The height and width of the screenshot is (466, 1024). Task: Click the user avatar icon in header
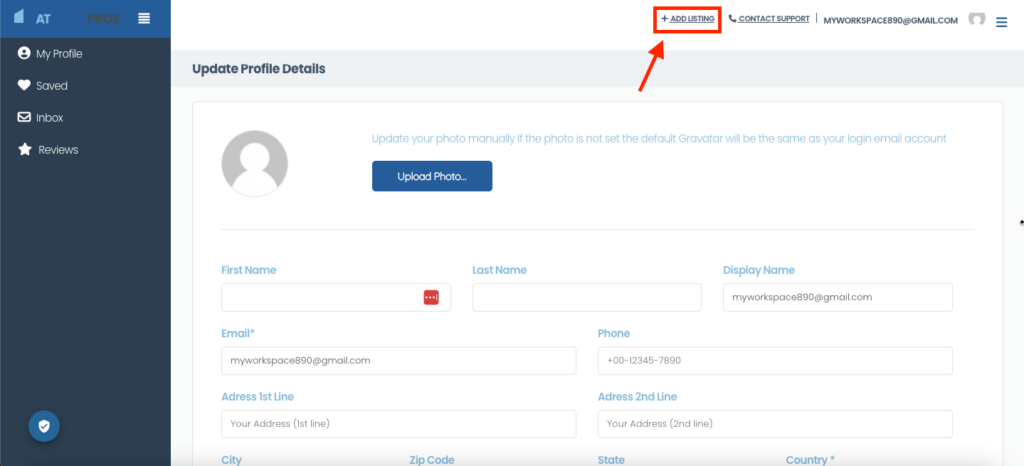(977, 19)
